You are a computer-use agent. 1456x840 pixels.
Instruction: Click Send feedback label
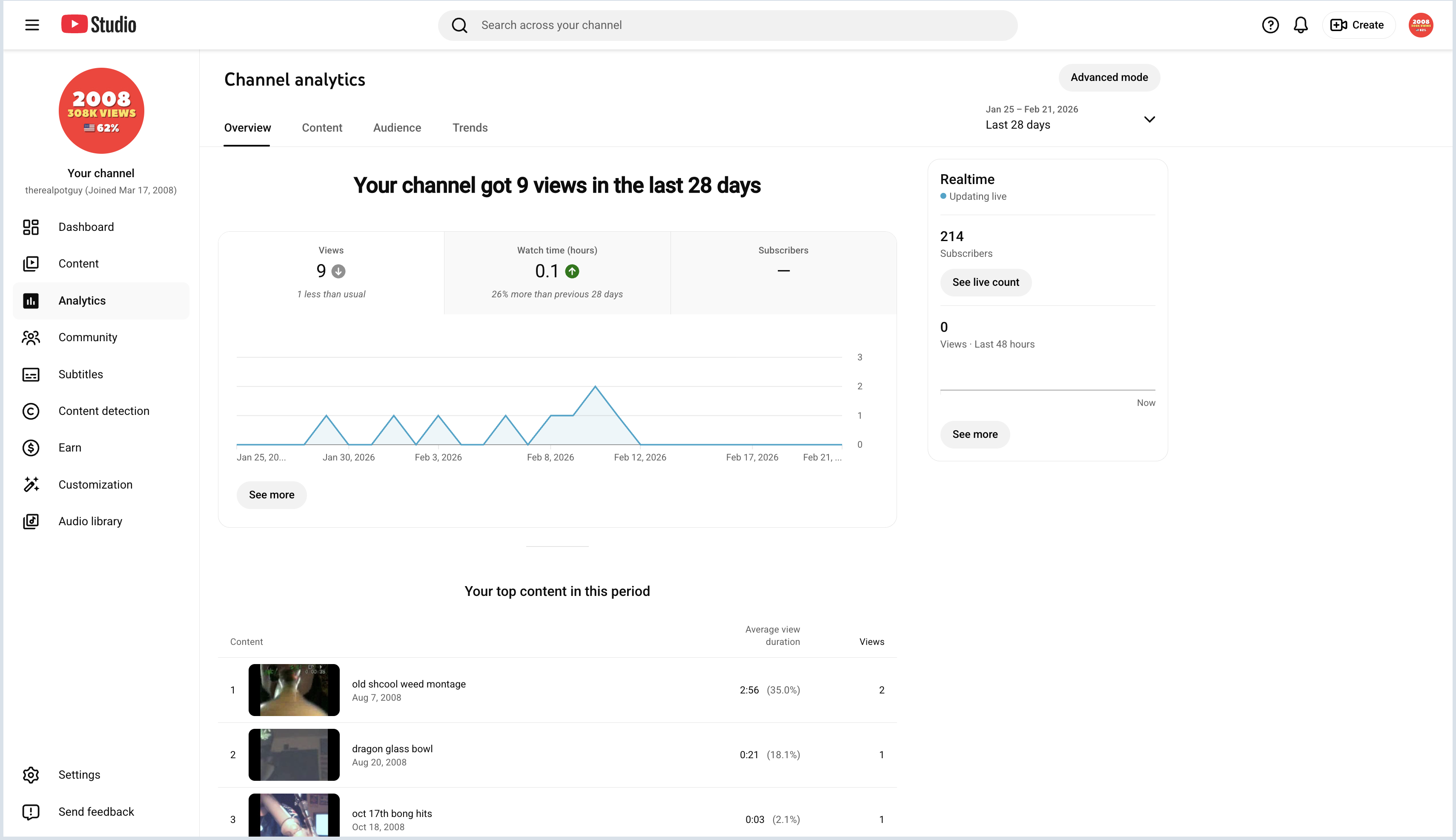pyautogui.click(x=96, y=812)
